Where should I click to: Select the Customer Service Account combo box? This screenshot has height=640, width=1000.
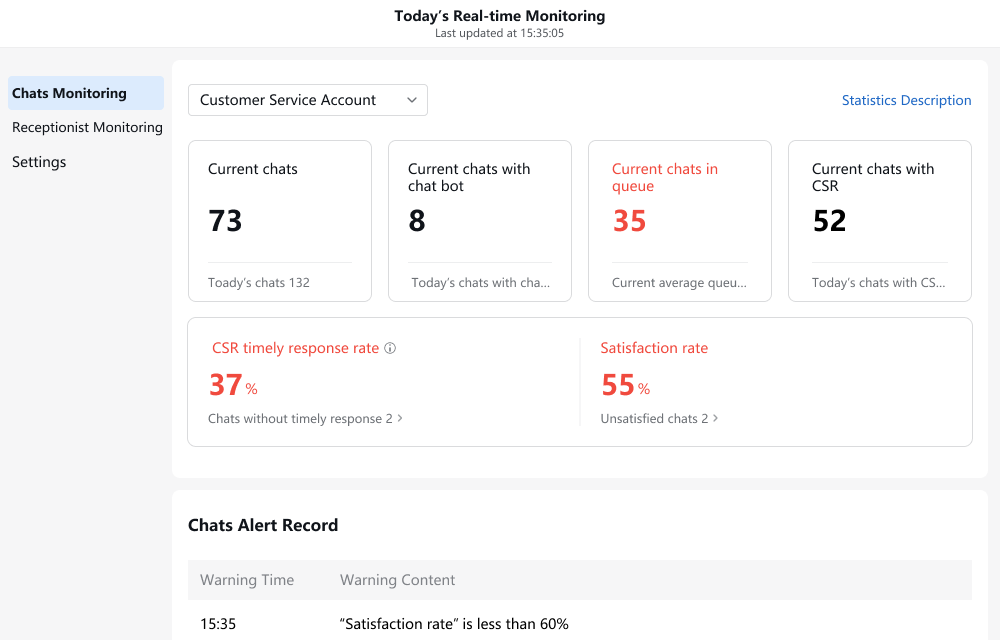[x=307, y=100]
